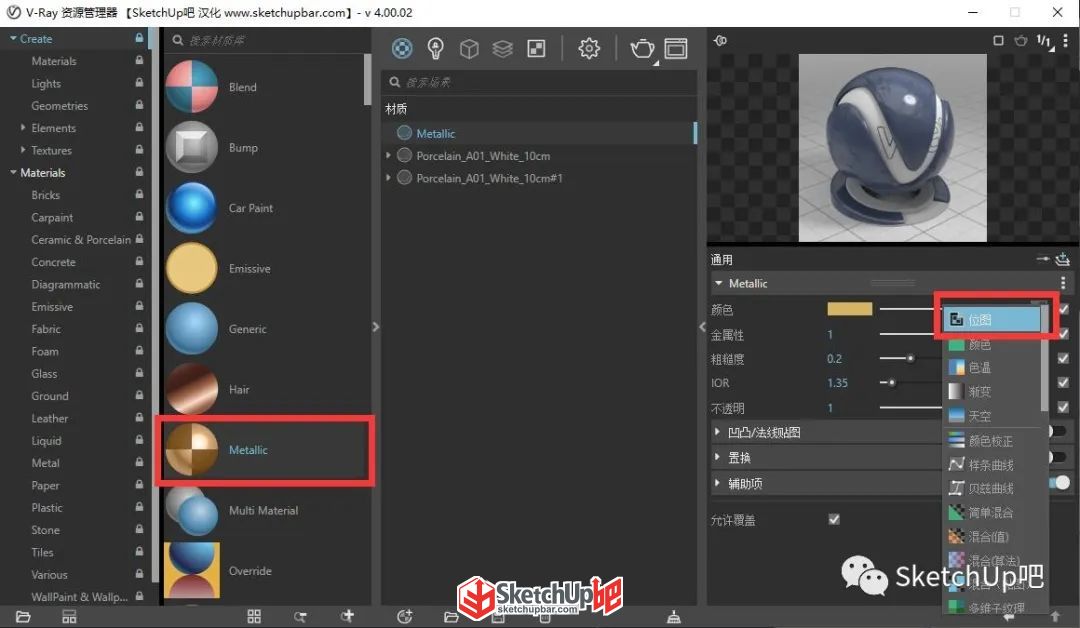The height and width of the screenshot is (628, 1080).
Task: Select the Glass library category
Action: tap(44, 373)
